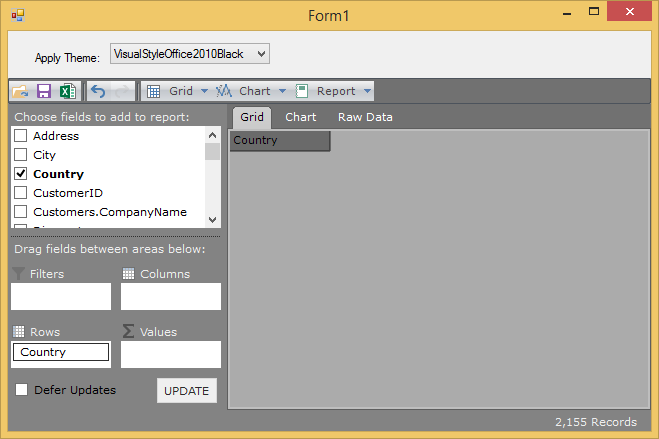This screenshot has width=659, height=439.
Task: Click the Save floppy disk icon
Action: (43, 91)
